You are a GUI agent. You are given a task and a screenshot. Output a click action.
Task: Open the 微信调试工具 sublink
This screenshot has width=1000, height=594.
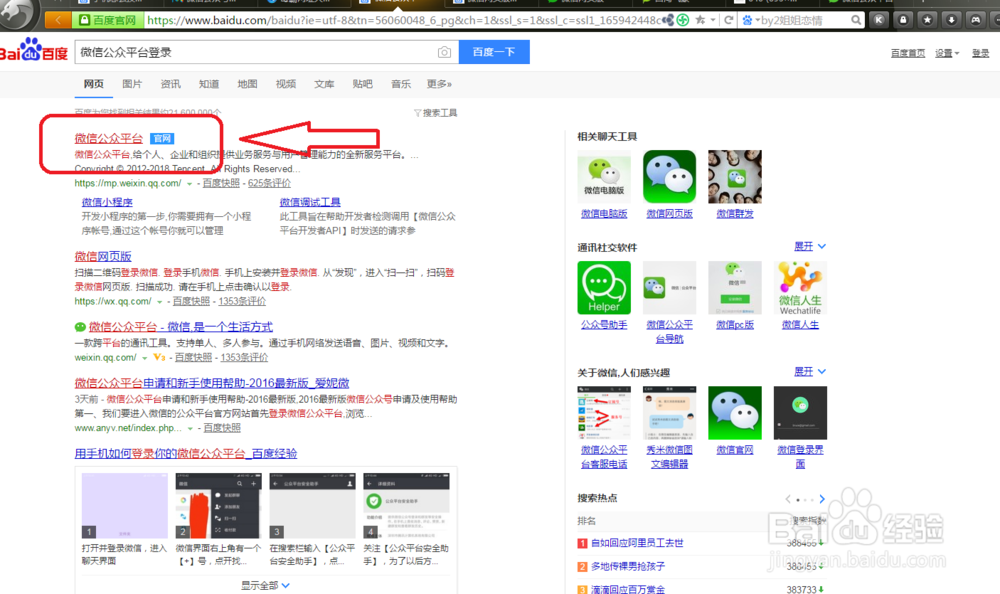click(x=310, y=202)
